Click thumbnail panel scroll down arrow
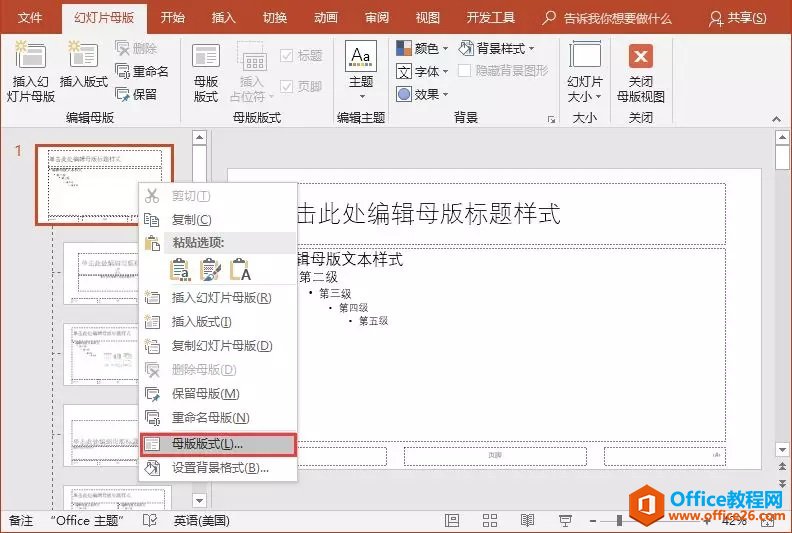The image size is (792, 533). pos(200,500)
